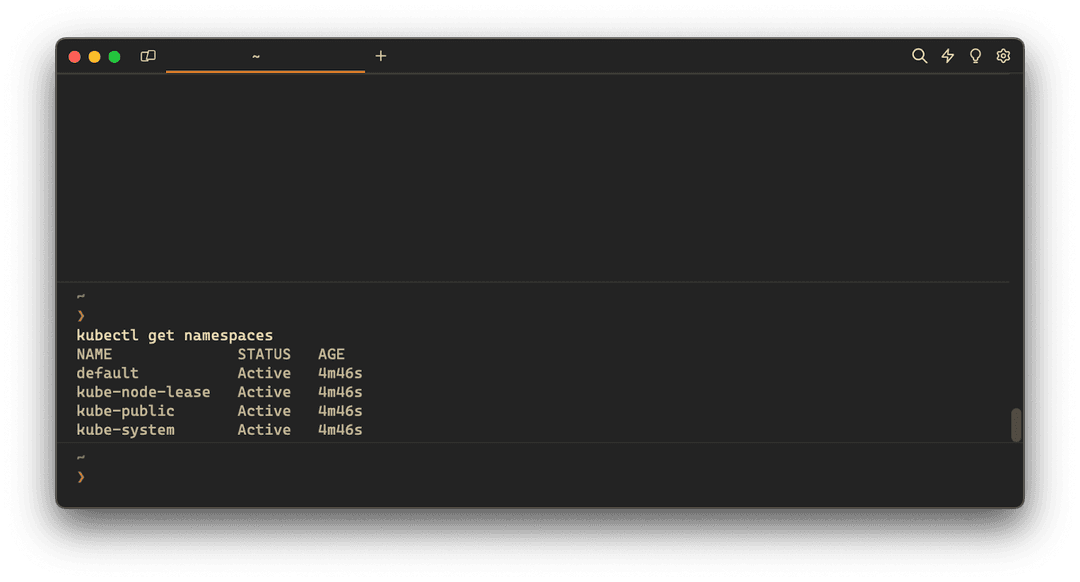Click the prompt chevron above the kubectl command
This screenshot has height=582, width=1080.
click(x=81, y=315)
